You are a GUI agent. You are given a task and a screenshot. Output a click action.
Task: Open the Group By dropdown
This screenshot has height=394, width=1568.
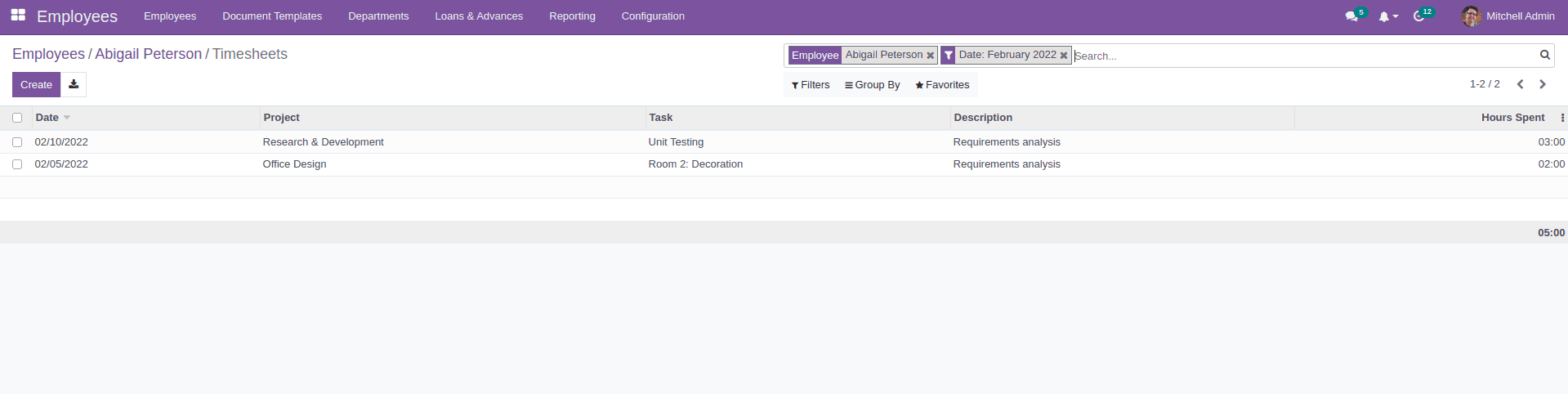coord(873,85)
